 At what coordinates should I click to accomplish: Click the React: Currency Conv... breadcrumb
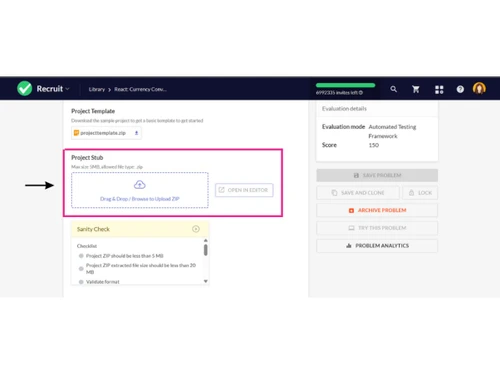click(140, 89)
